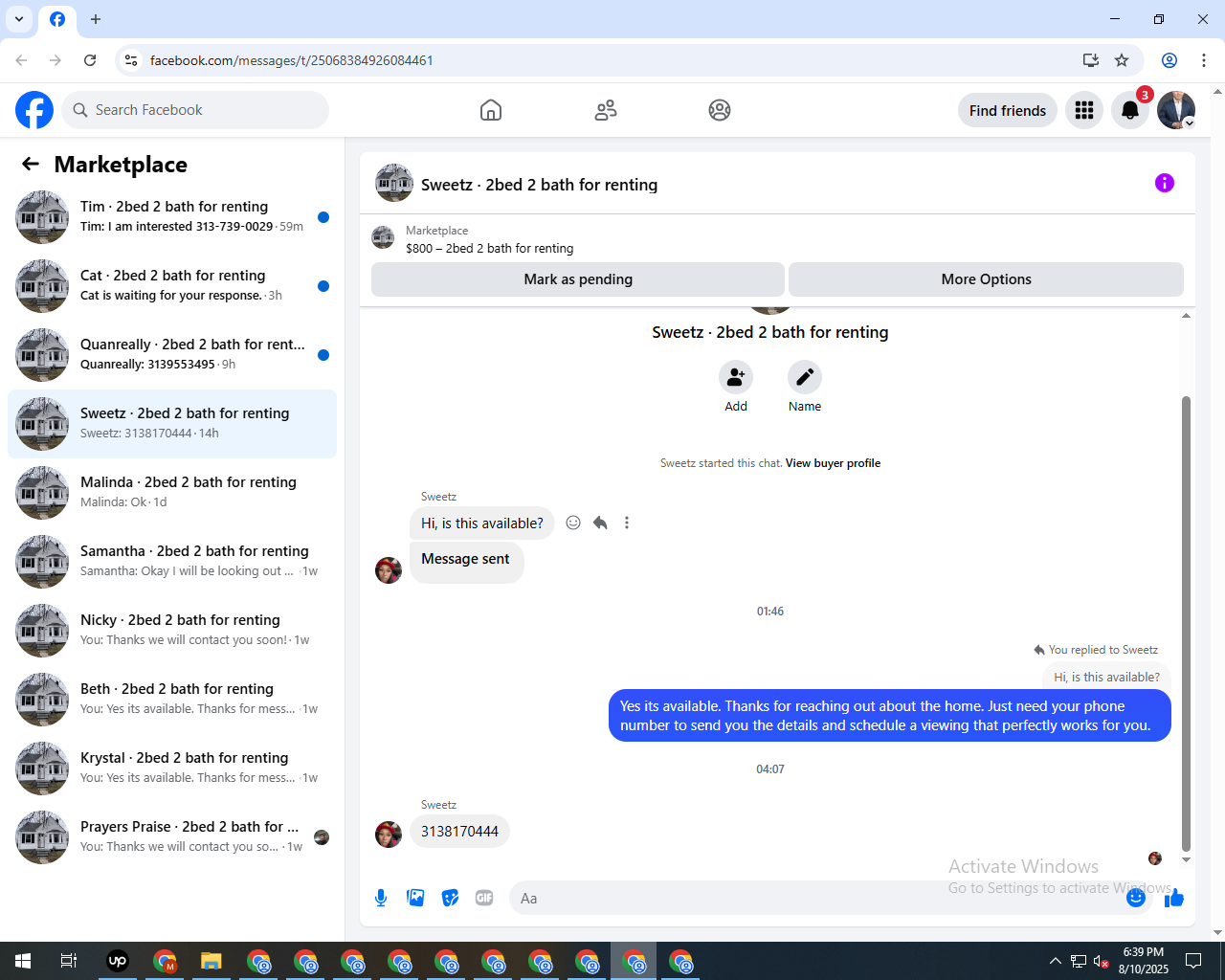Record a voice clip with microphone icon
Viewport: 1225px width, 980px height.
point(381,898)
